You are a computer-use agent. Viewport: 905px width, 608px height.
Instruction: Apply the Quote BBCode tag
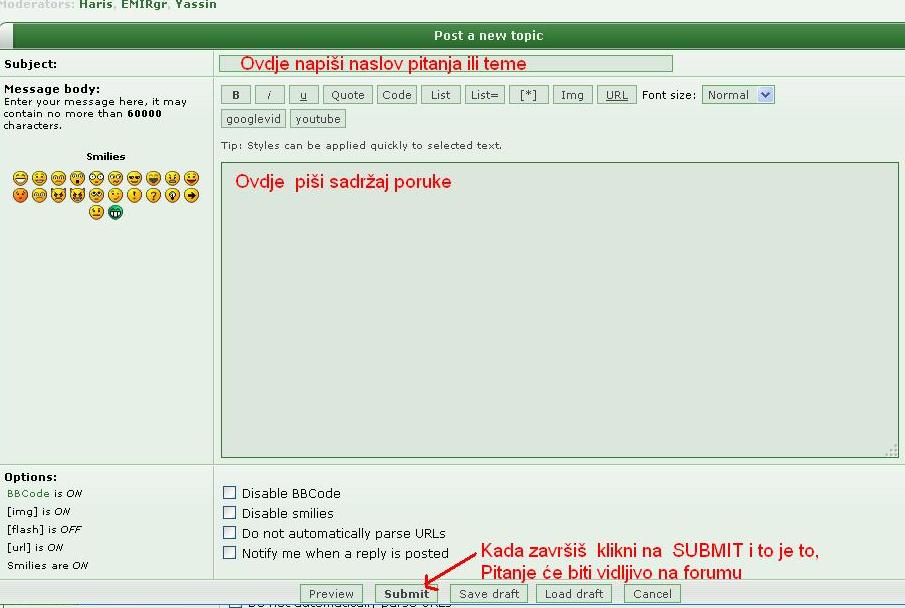pyautogui.click(x=348, y=95)
